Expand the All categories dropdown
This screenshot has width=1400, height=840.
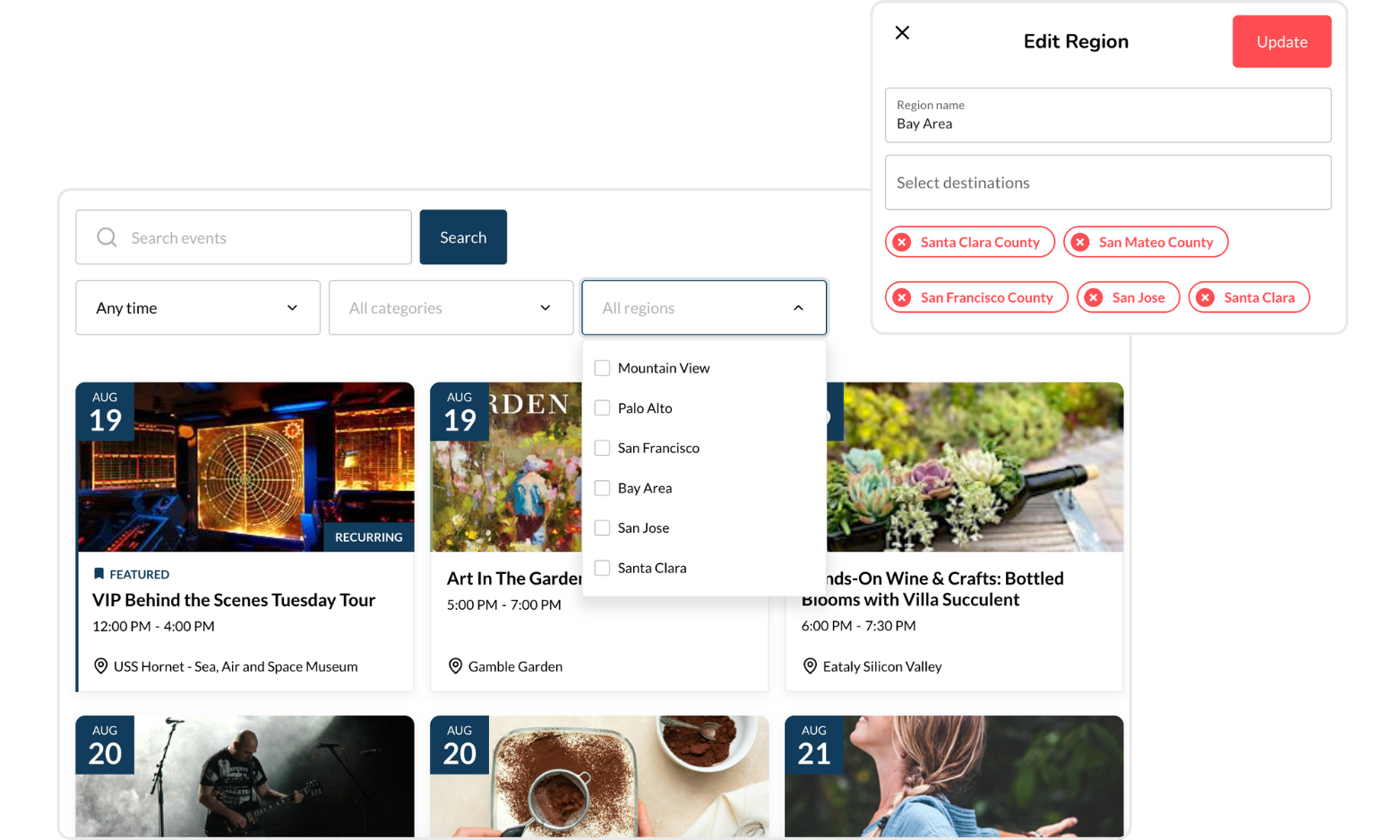[x=451, y=308]
